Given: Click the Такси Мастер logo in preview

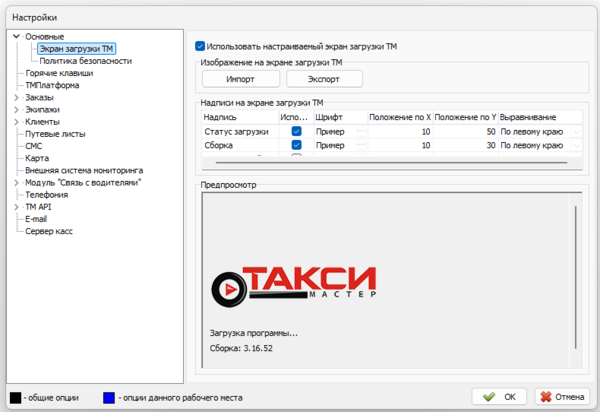Looking at the screenshot, I should 294,284.
